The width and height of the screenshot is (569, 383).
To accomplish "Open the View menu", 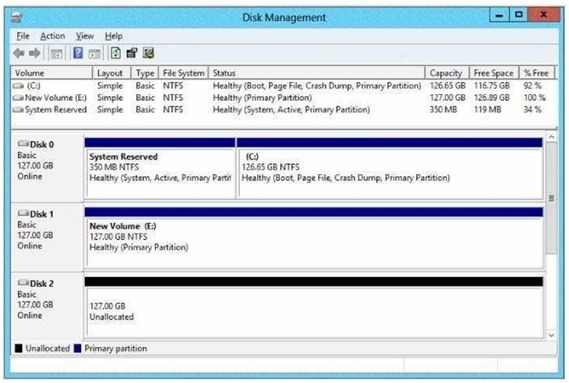I will (x=85, y=36).
